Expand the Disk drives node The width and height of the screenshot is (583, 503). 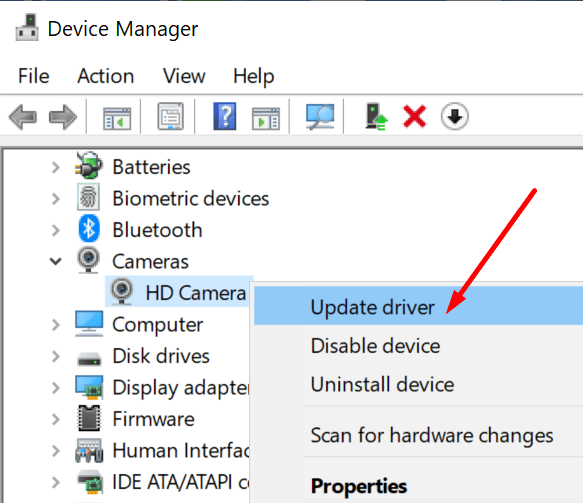(x=56, y=356)
